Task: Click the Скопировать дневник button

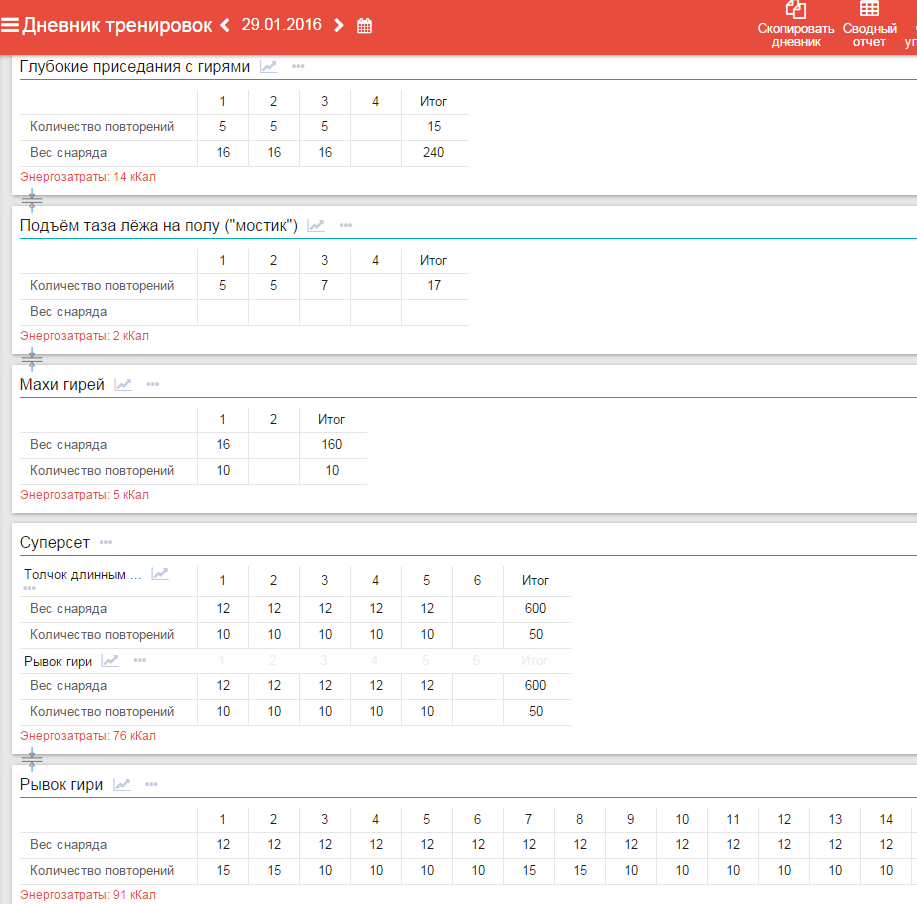Action: [796, 24]
